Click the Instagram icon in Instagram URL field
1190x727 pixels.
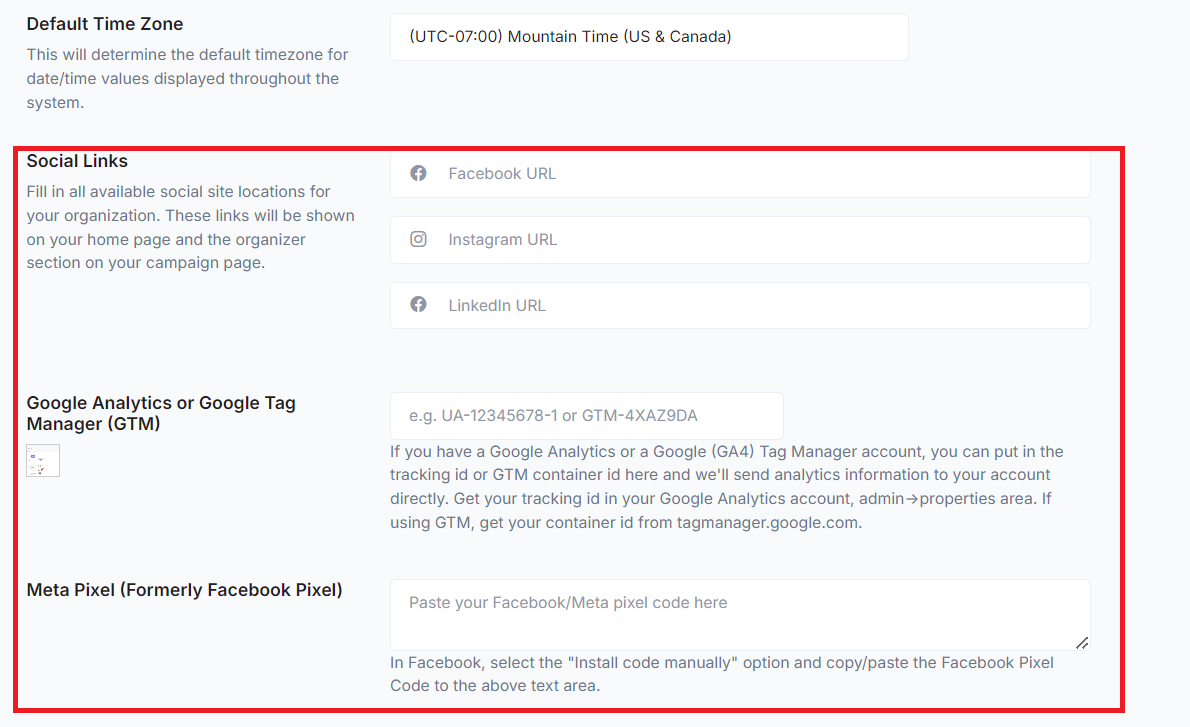pyautogui.click(x=418, y=239)
